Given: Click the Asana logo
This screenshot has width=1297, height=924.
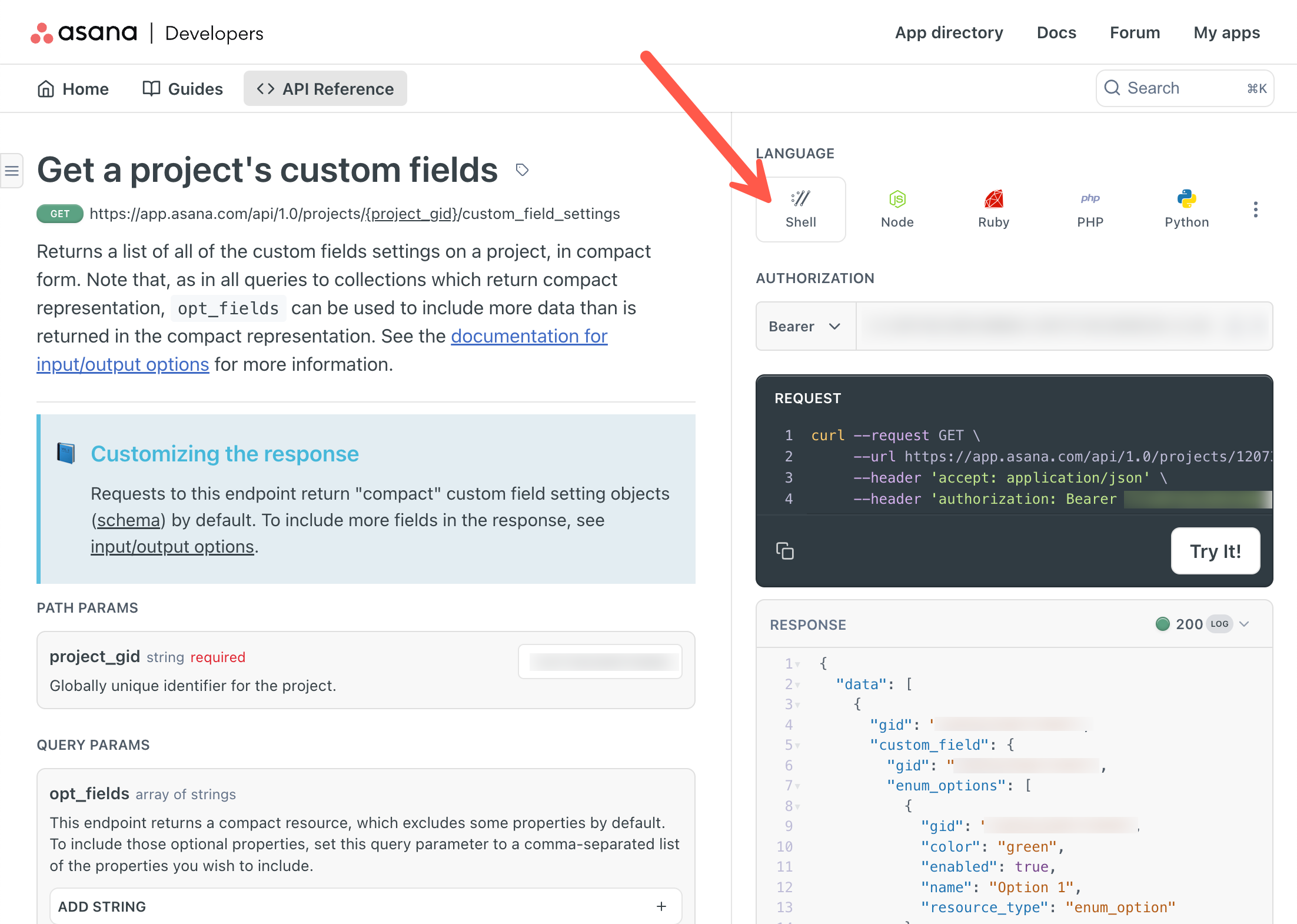Looking at the screenshot, I should point(84,33).
